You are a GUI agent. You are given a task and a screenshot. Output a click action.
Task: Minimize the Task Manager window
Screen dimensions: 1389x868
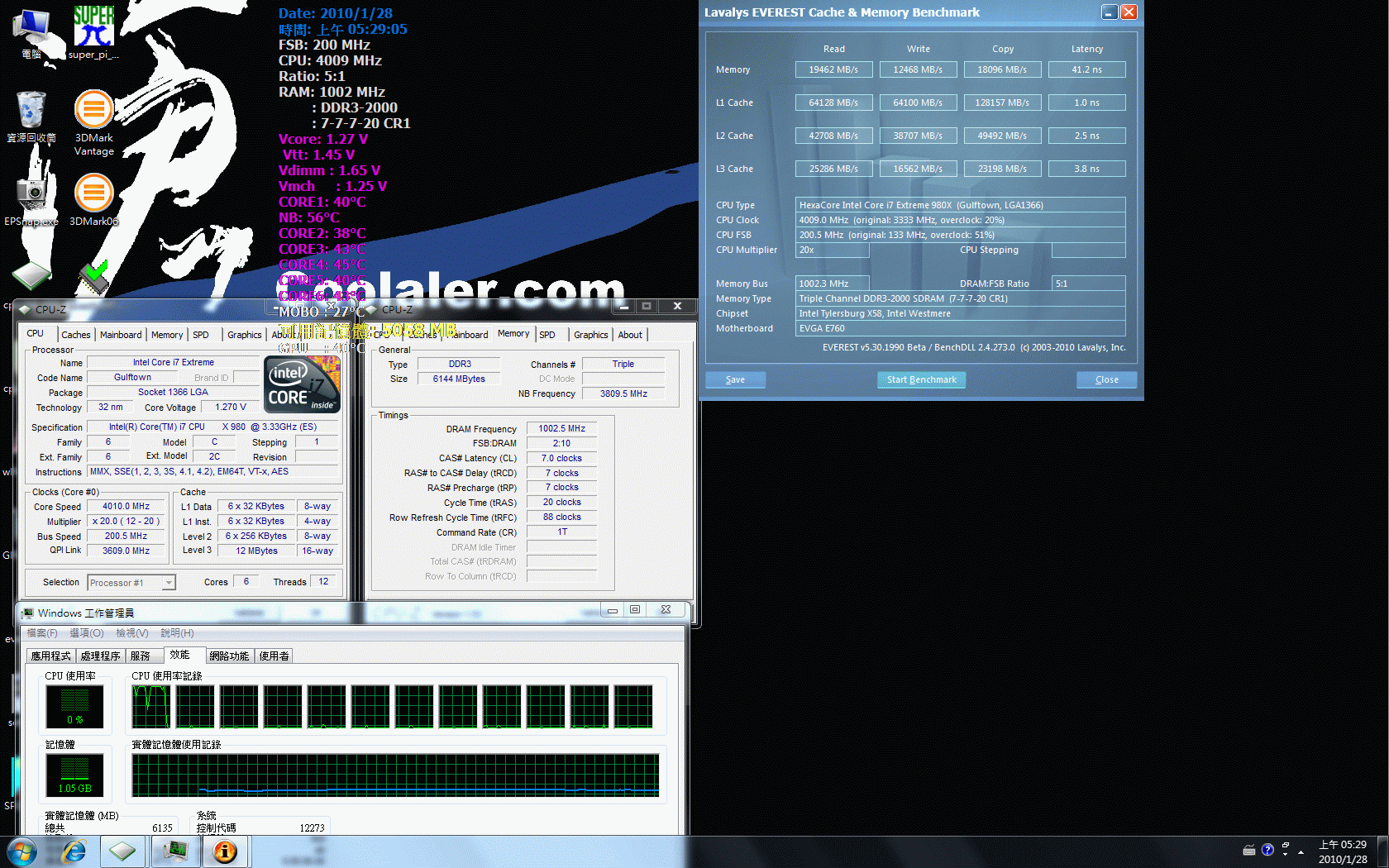(613, 610)
